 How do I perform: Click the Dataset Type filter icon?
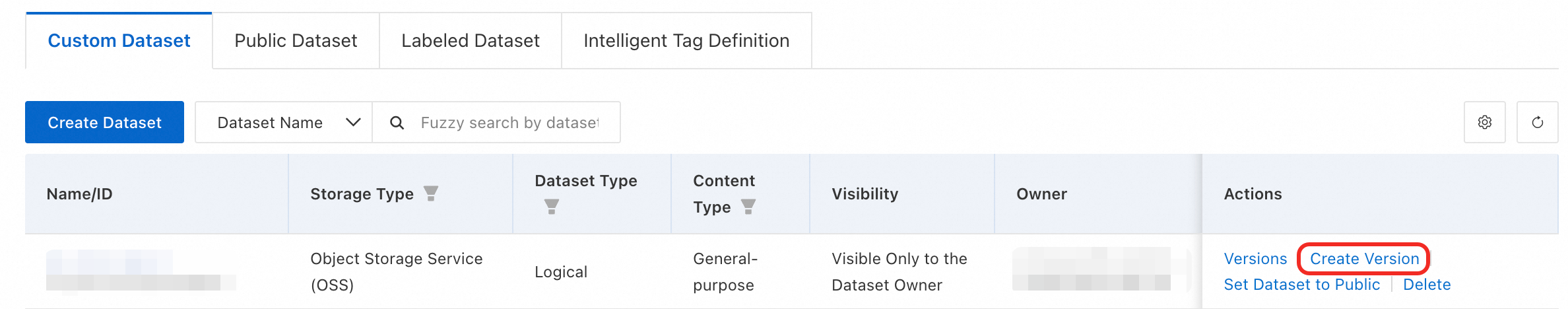[x=551, y=207]
